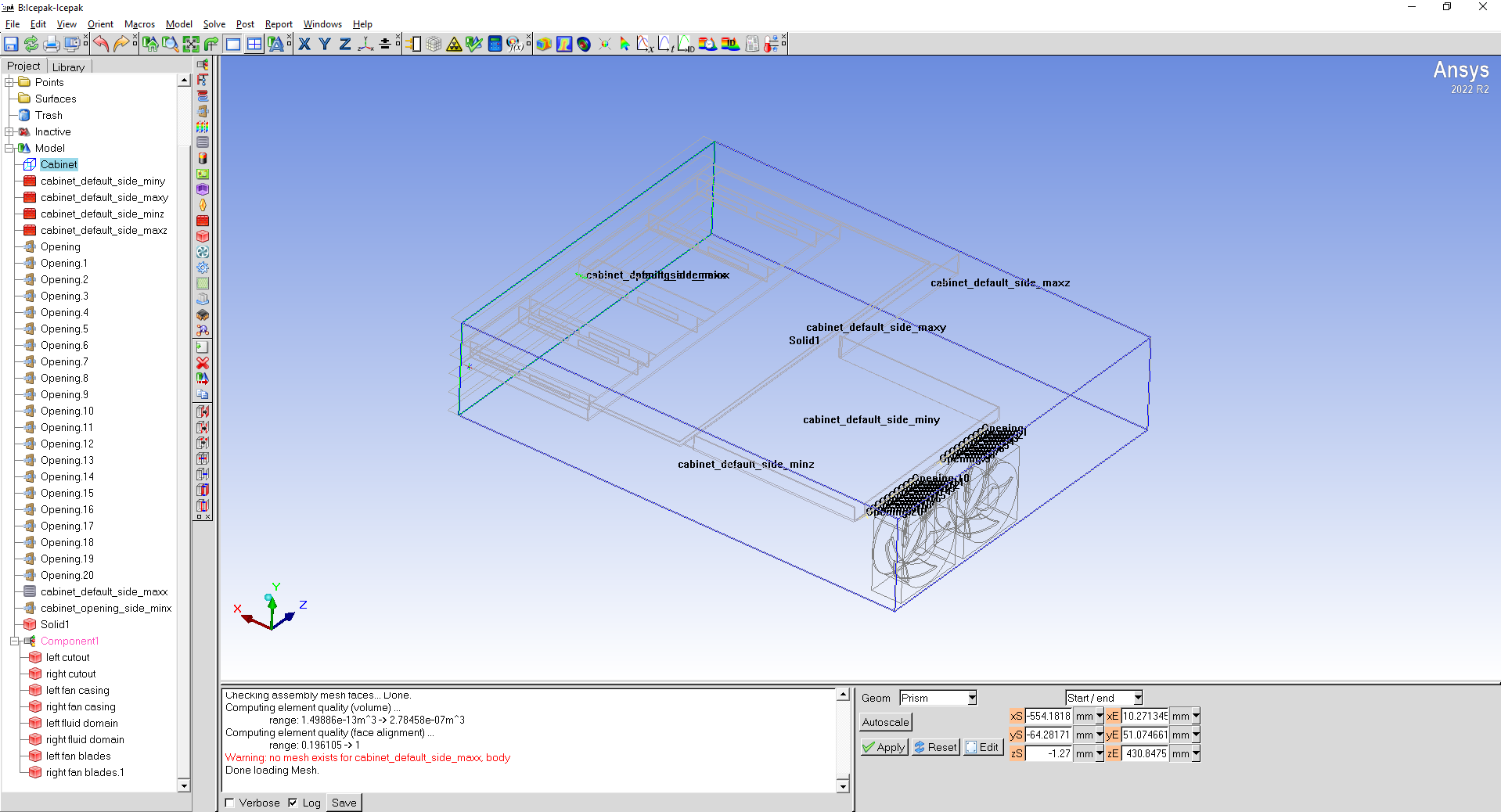This screenshot has width=1501, height=812.
Task: Click the Home position view icon
Action: coord(150,45)
